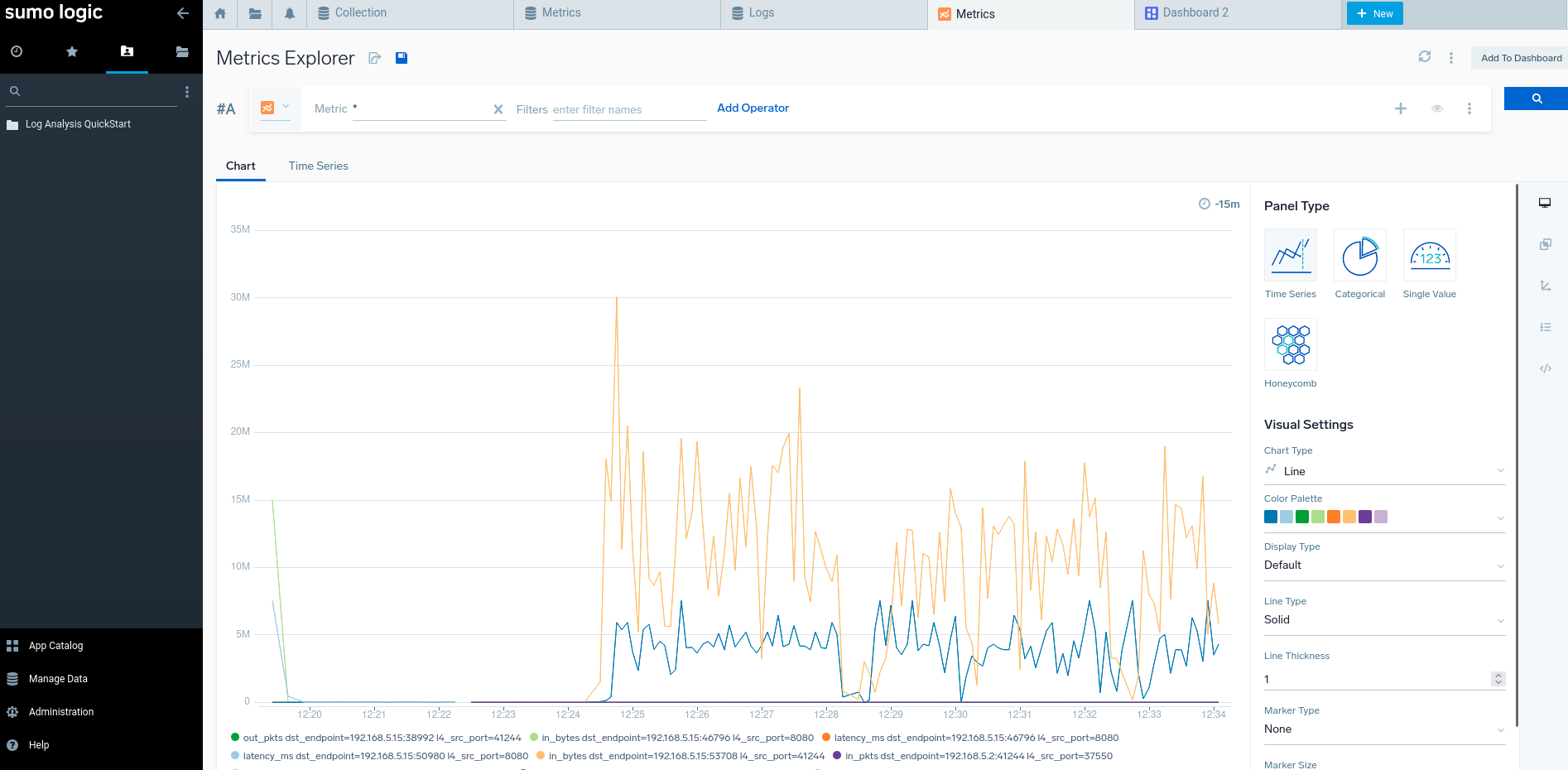
Task: Open the Recent clock icon in the sidebar
Action: (x=17, y=51)
